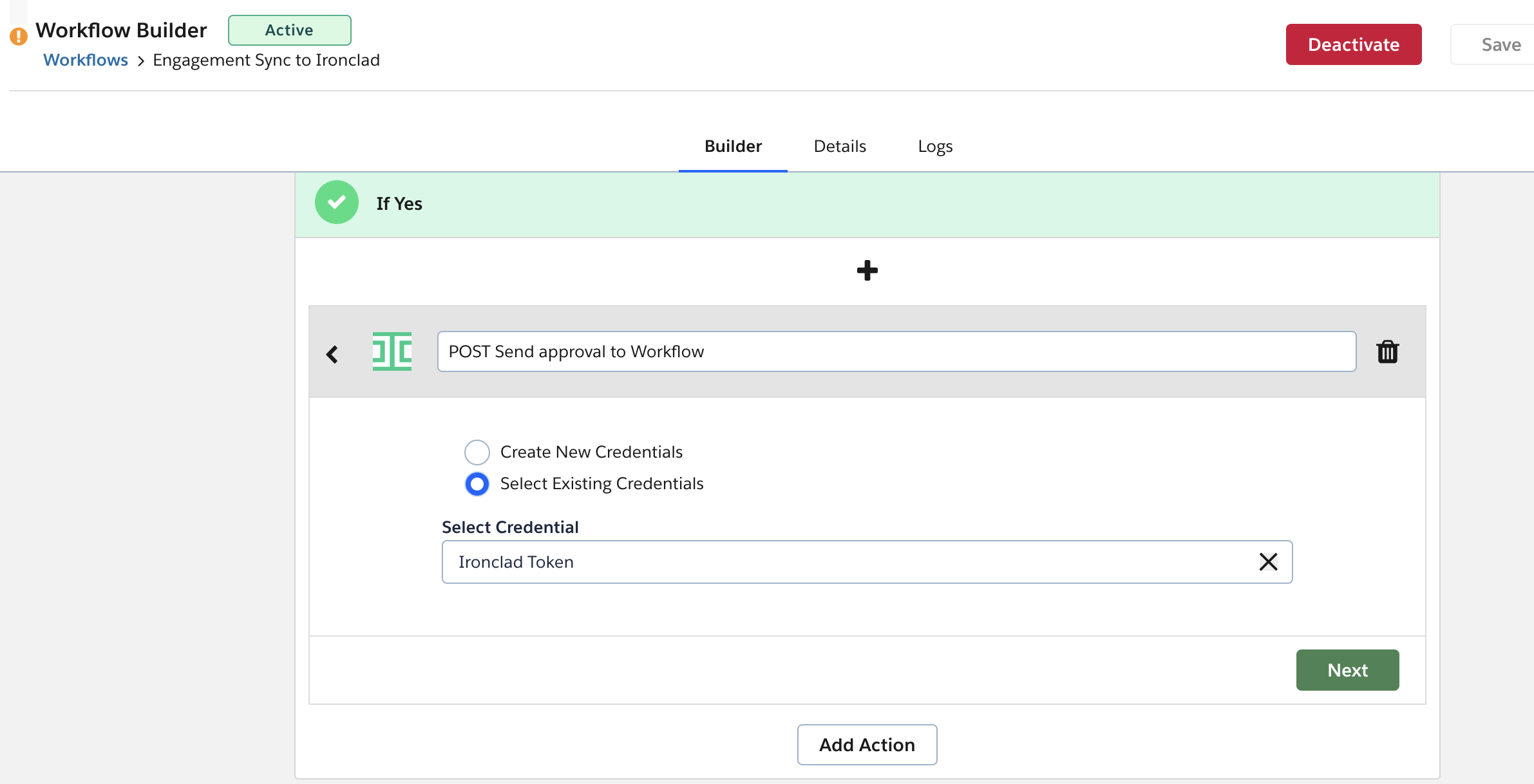Clear the Ironclad Token credential selection
This screenshot has height=784, width=1534.
1268,562
